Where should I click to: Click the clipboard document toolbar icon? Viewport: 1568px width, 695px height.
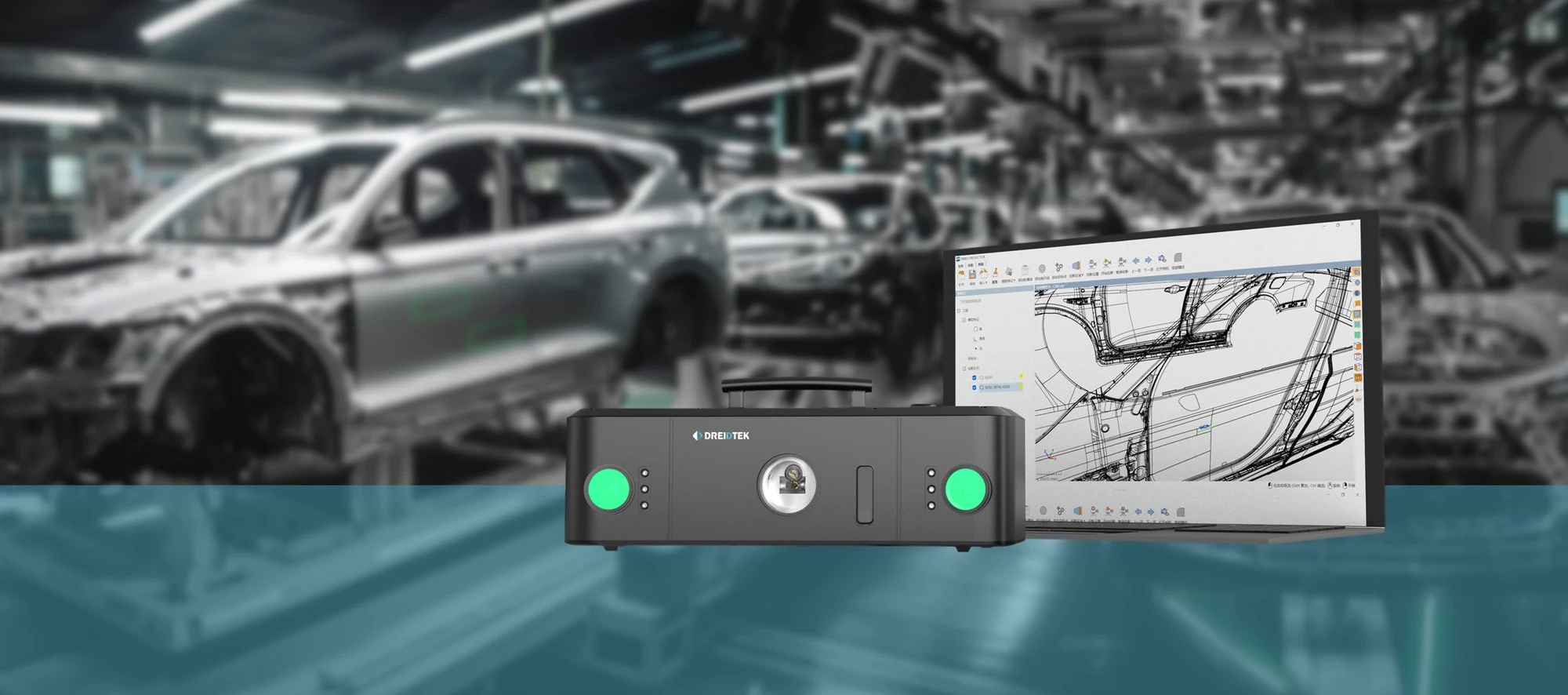click(1025, 270)
